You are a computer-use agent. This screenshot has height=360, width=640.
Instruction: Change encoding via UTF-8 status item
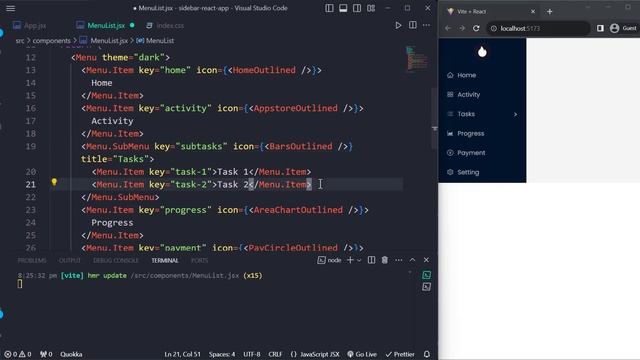(x=252, y=354)
